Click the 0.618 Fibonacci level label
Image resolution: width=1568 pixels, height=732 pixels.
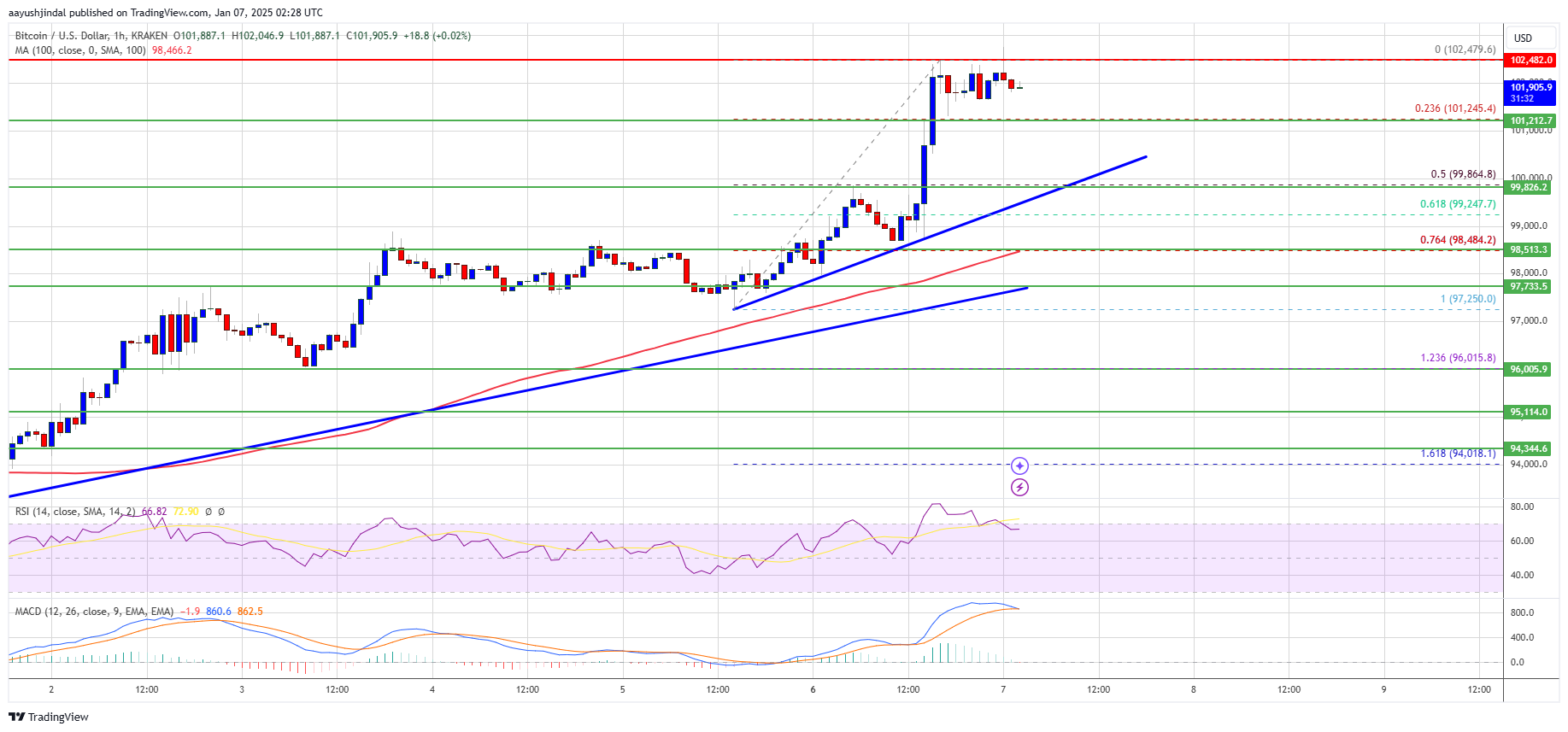pyautogui.click(x=1458, y=204)
